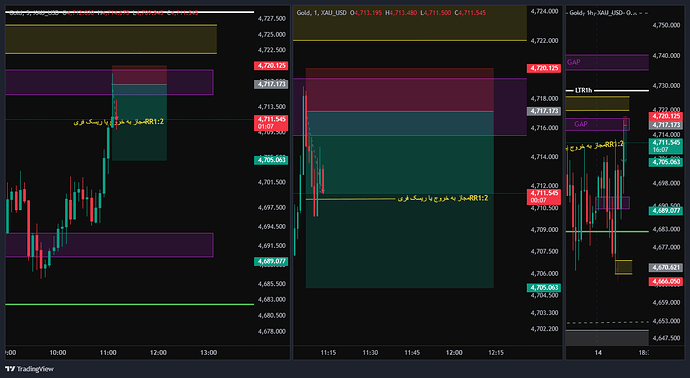The image size is (690, 378).
Task: Click RR1:2 annotation text on middle chart
Action: (x=443, y=198)
